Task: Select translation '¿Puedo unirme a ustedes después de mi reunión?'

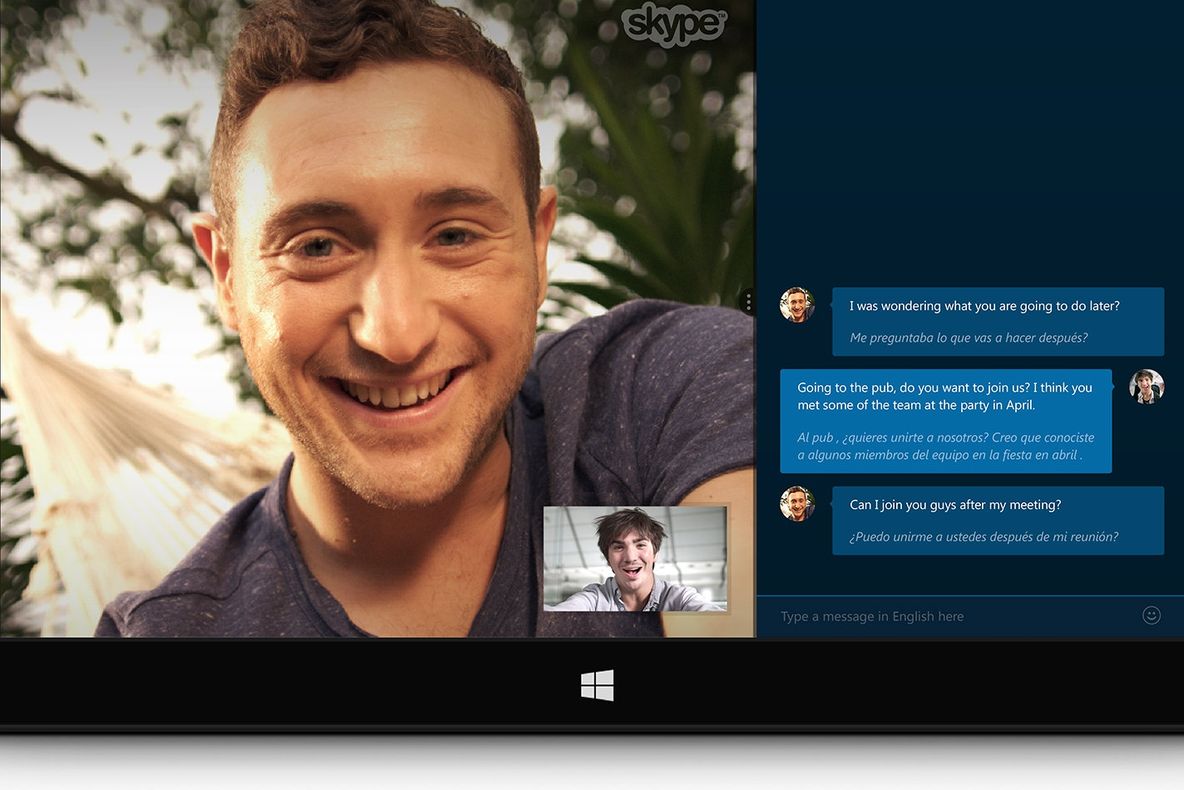Action: pos(983,537)
